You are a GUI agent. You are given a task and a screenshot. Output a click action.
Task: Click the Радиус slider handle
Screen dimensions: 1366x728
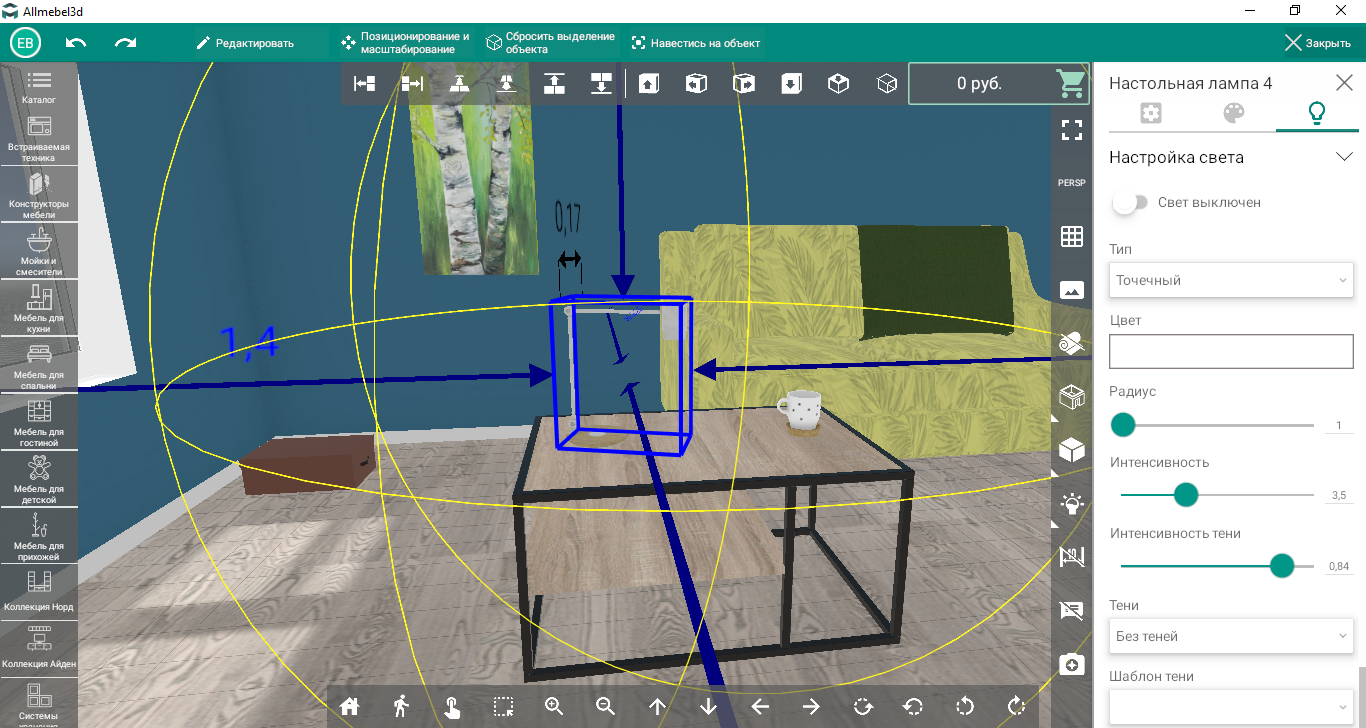1123,425
